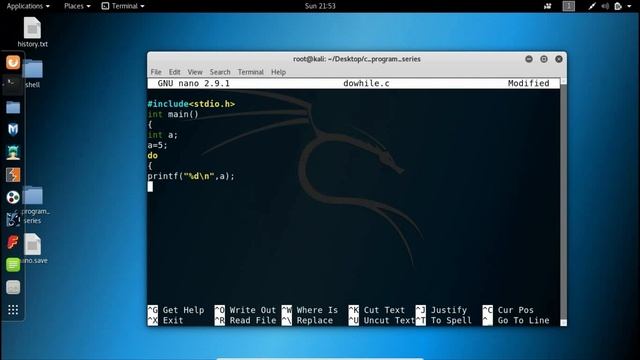Open the Firefox browser dock icon
Image resolution: width=640 pixels, height=360 pixels.
(x=13, y=62)
